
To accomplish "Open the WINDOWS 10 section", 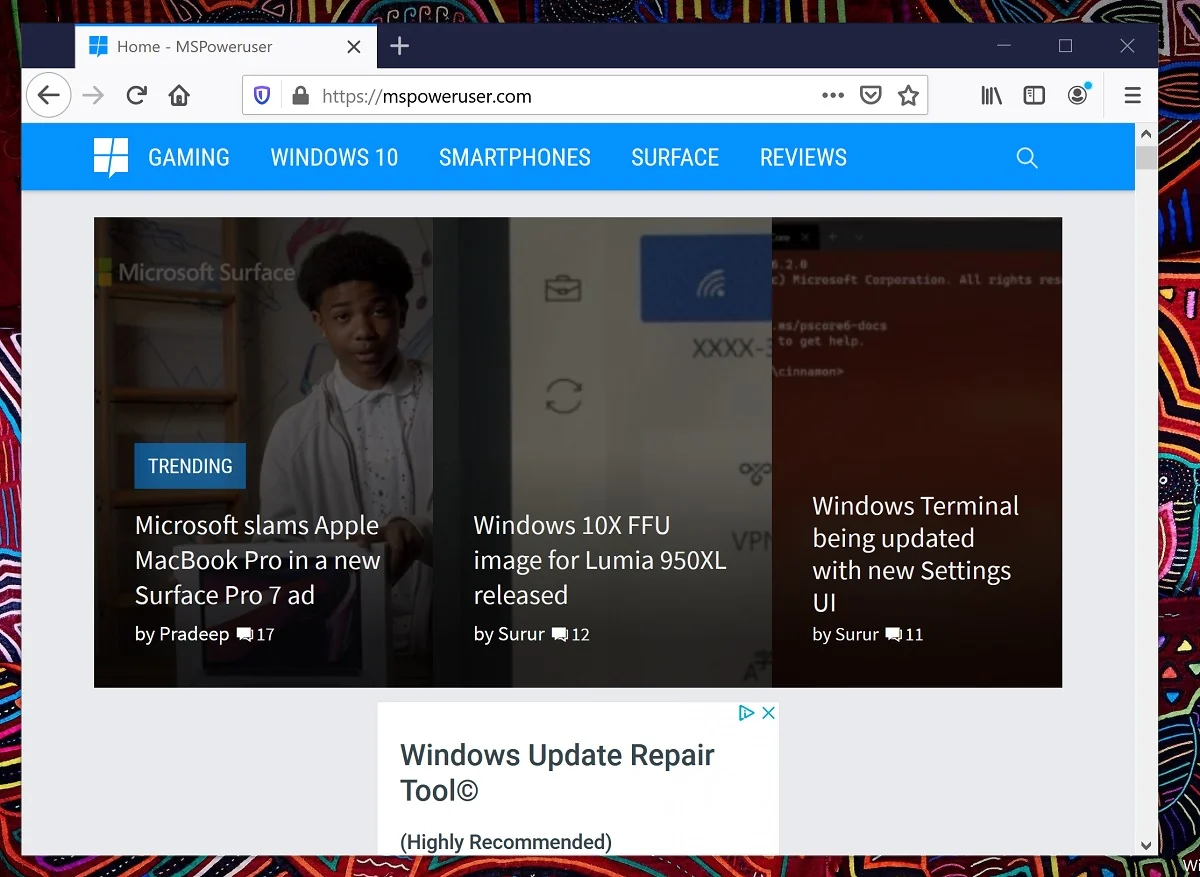I will [334, 158].
